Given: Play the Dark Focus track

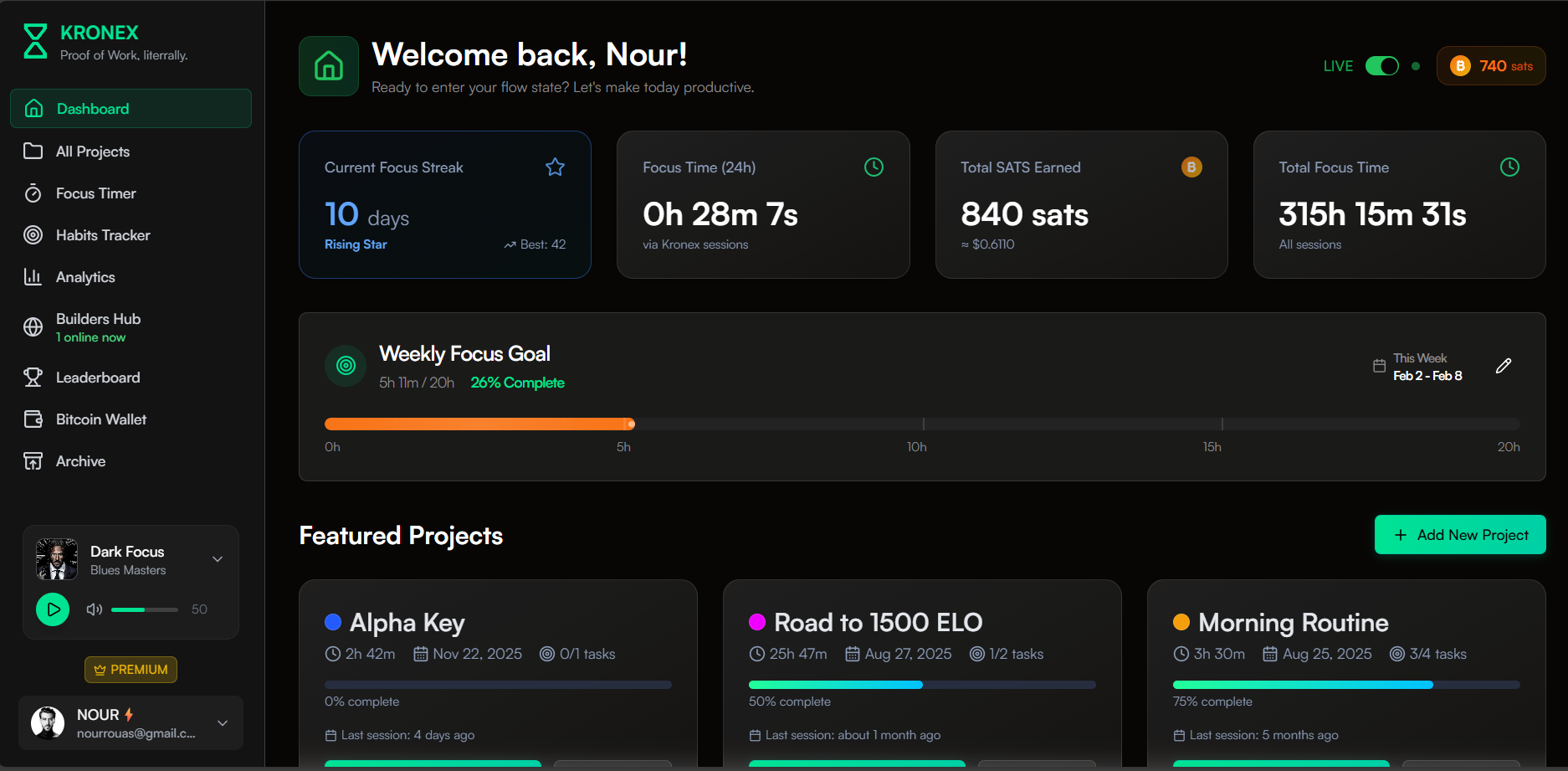Looking at the screenshot, I should tap(53, 609).
